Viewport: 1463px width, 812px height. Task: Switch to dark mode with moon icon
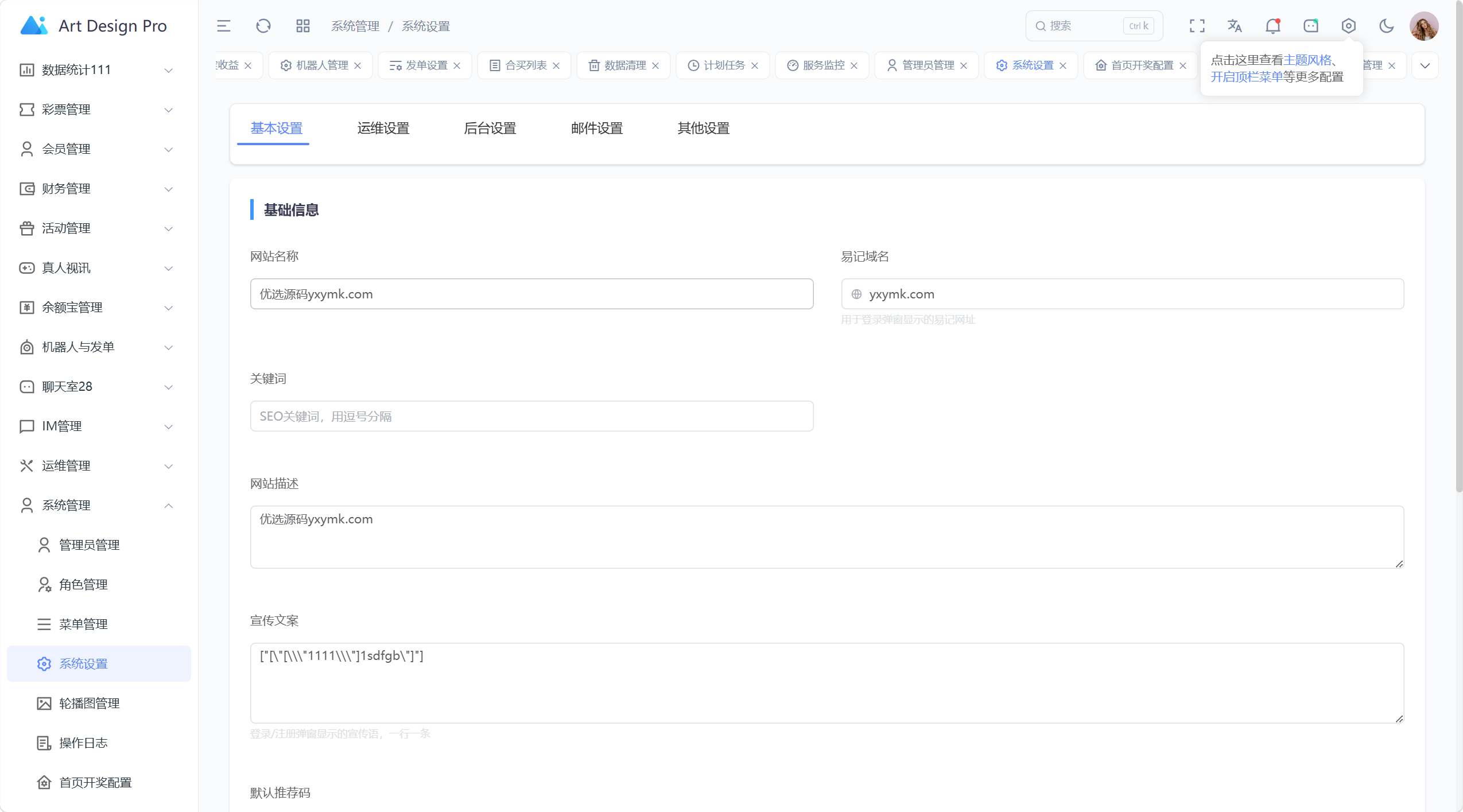(x=1387, y=26)
